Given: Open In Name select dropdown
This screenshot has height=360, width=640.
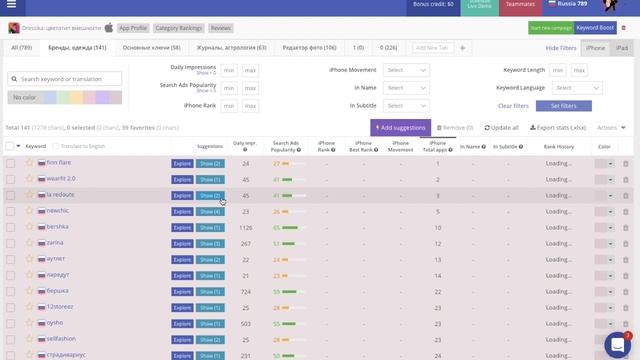Looking at the screenshot, I should pyautogui.click(x=406, y=88).
